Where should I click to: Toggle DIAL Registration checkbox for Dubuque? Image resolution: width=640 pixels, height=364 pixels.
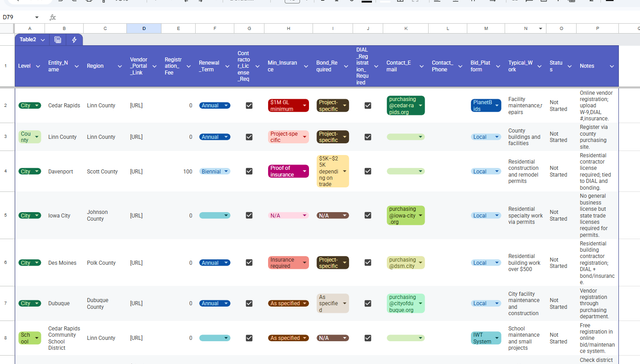[x=368, y=303]
